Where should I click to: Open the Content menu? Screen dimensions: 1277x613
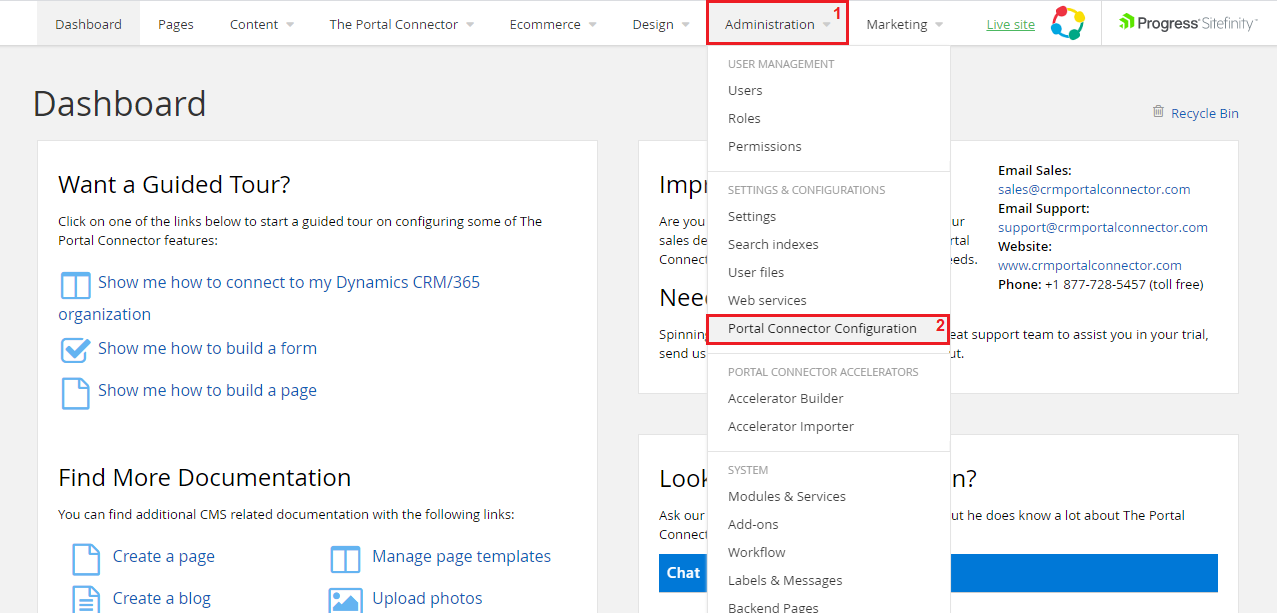[x=254, y=24]
